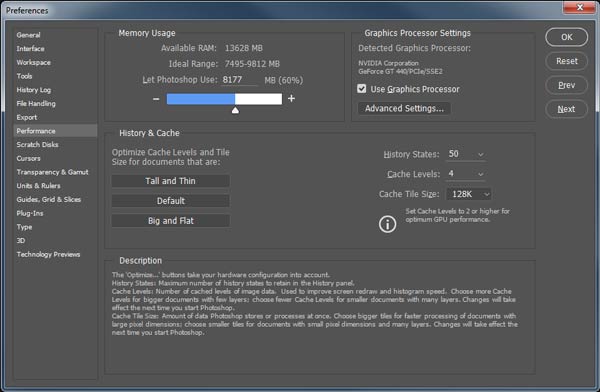
Task: Click the Default cache preset button
Action: [x=171, y=201]
